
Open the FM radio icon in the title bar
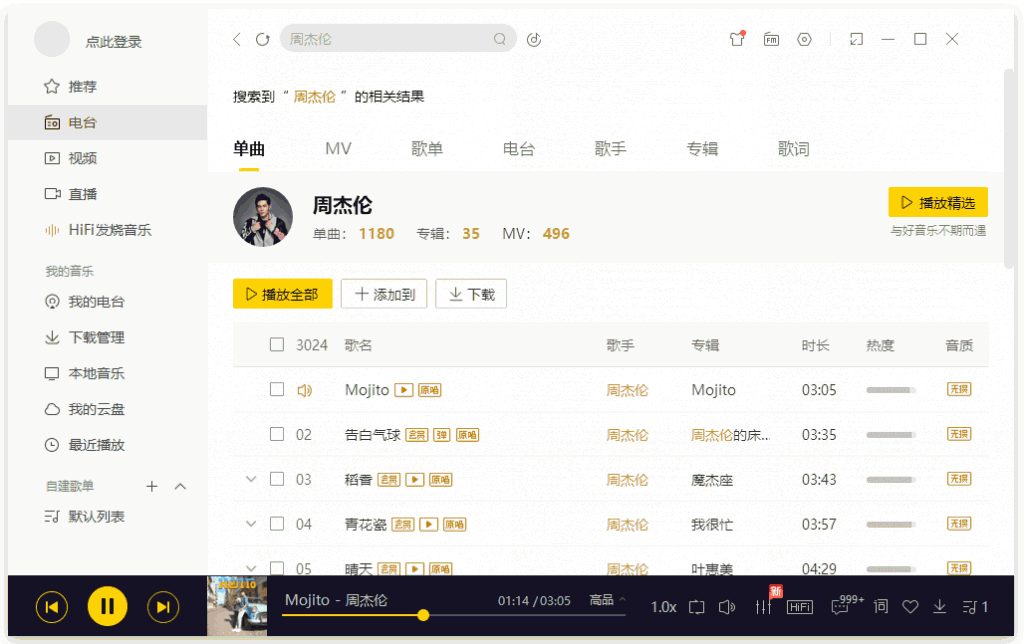[x=771, y=39]
